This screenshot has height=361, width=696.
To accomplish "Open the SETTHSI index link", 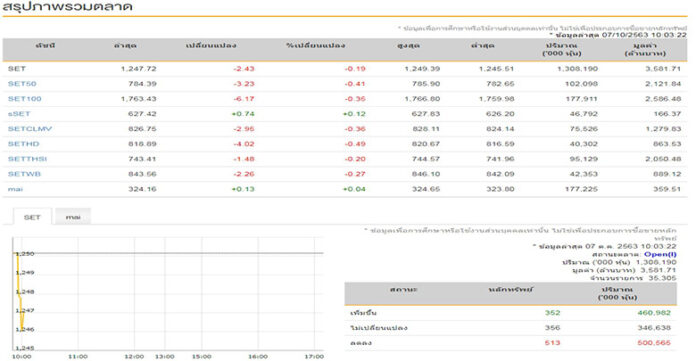I will point(27,159).
